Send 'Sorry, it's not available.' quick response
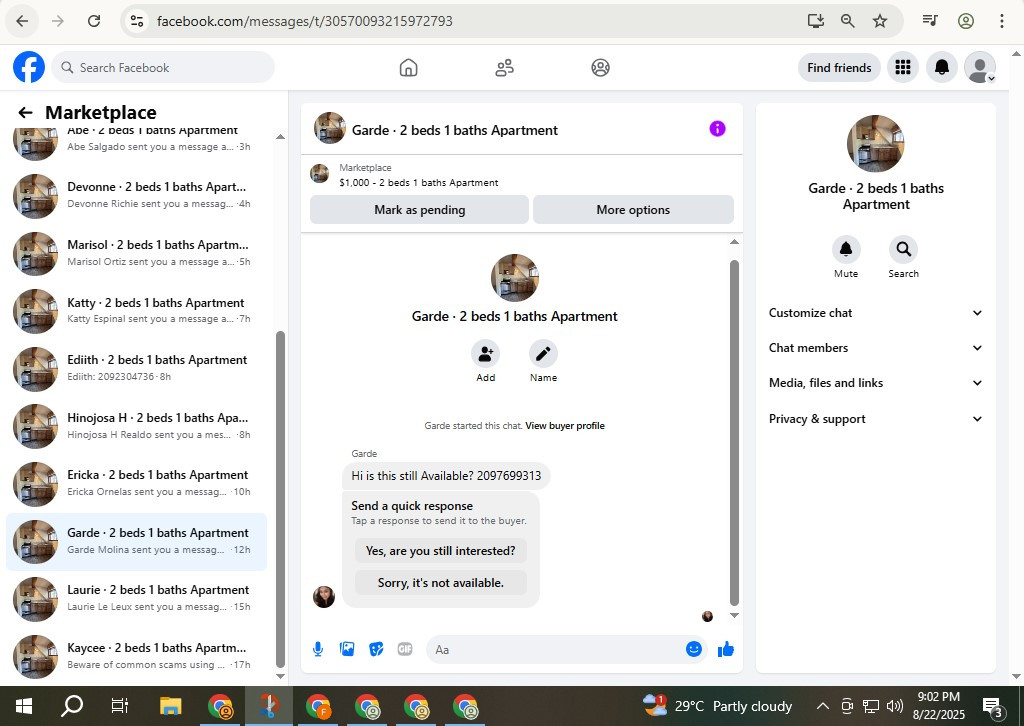 point(441,582)
